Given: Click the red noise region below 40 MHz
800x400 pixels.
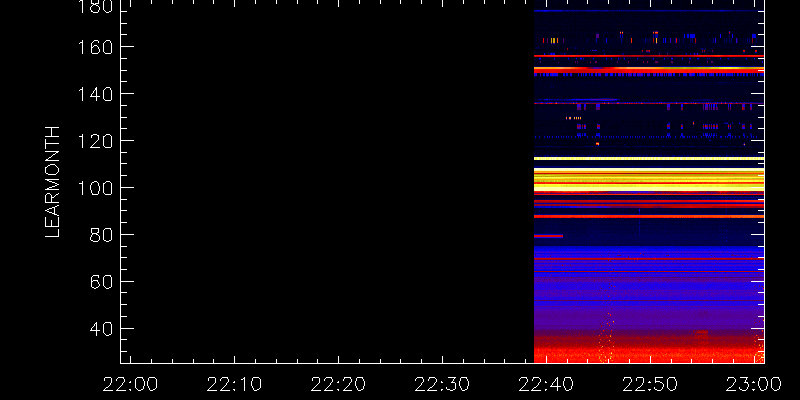Looking at the screenshot, I should pos(649,347).
